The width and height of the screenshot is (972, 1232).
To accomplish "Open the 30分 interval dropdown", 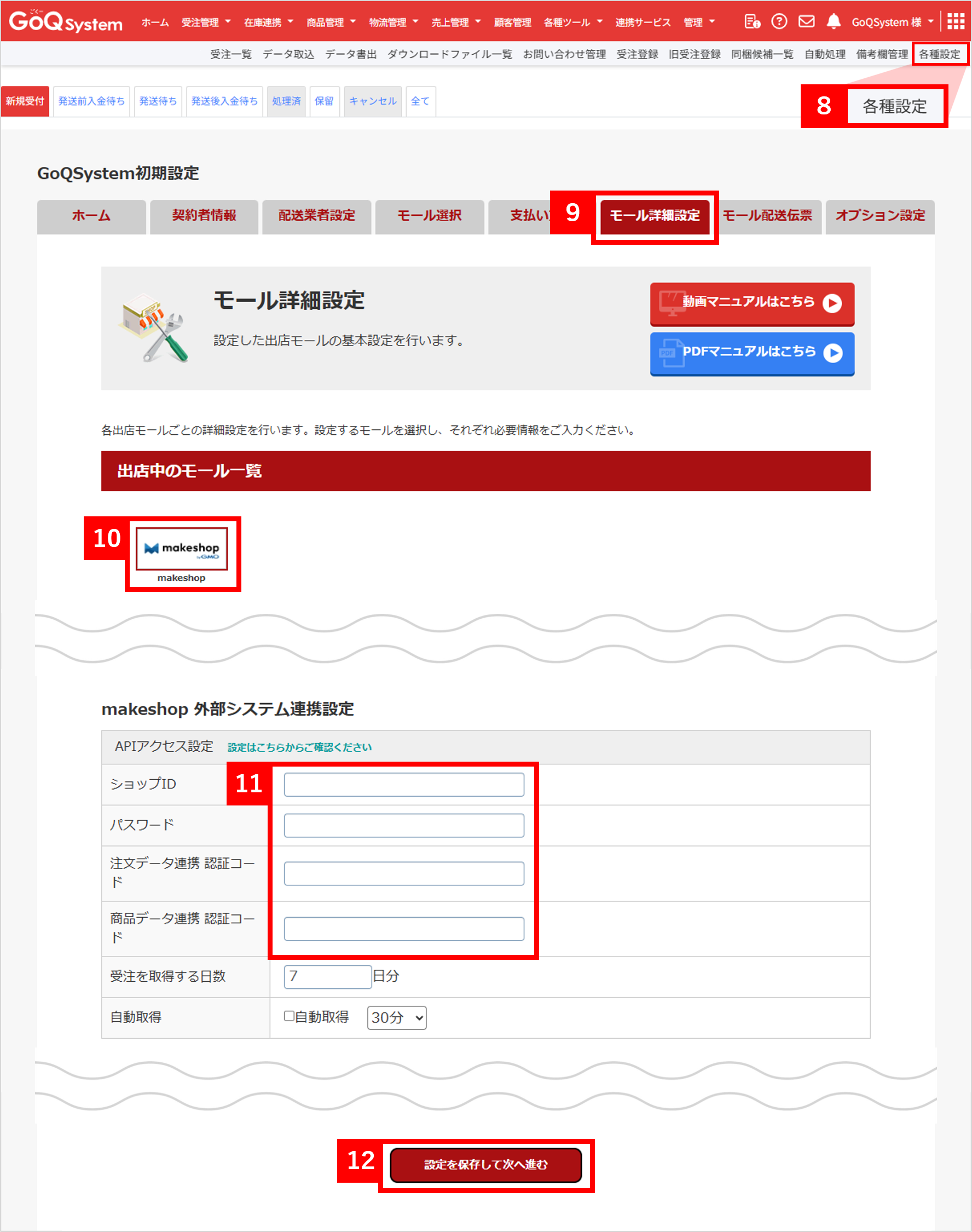I will [x=397, y=1018].
